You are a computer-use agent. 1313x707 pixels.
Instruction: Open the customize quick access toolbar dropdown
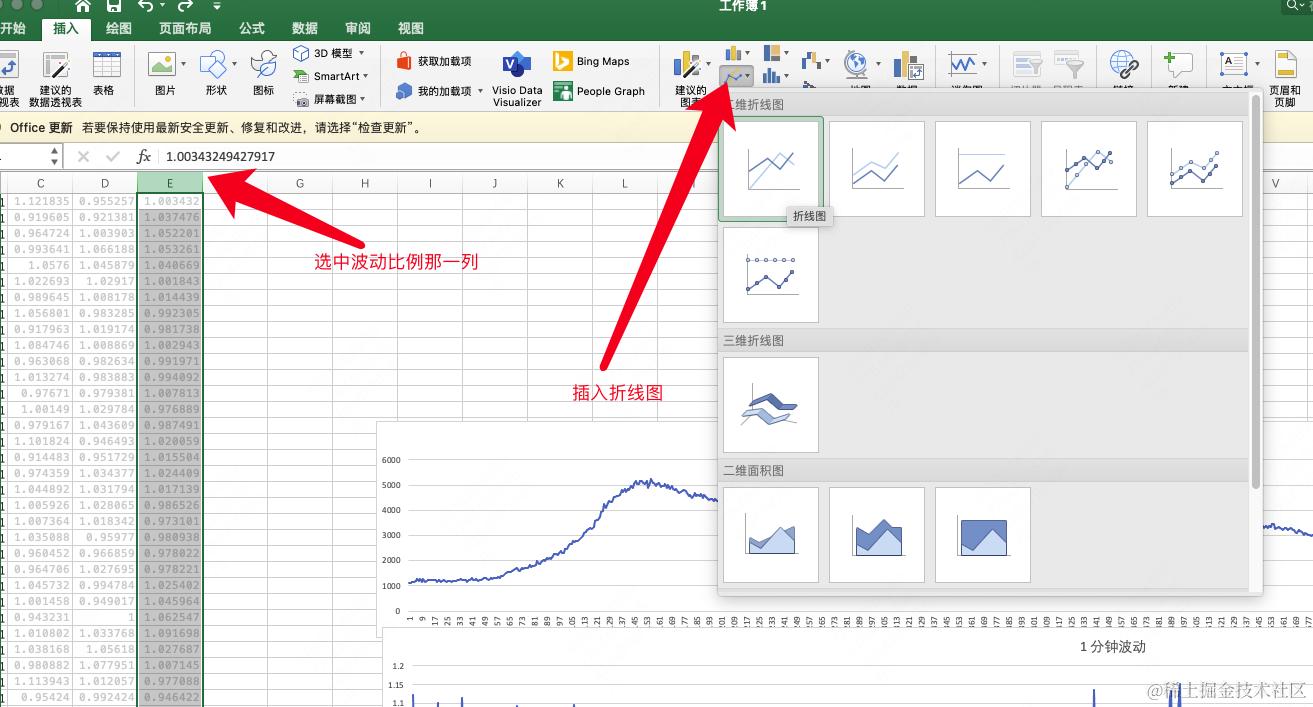[x=217, y=6]
